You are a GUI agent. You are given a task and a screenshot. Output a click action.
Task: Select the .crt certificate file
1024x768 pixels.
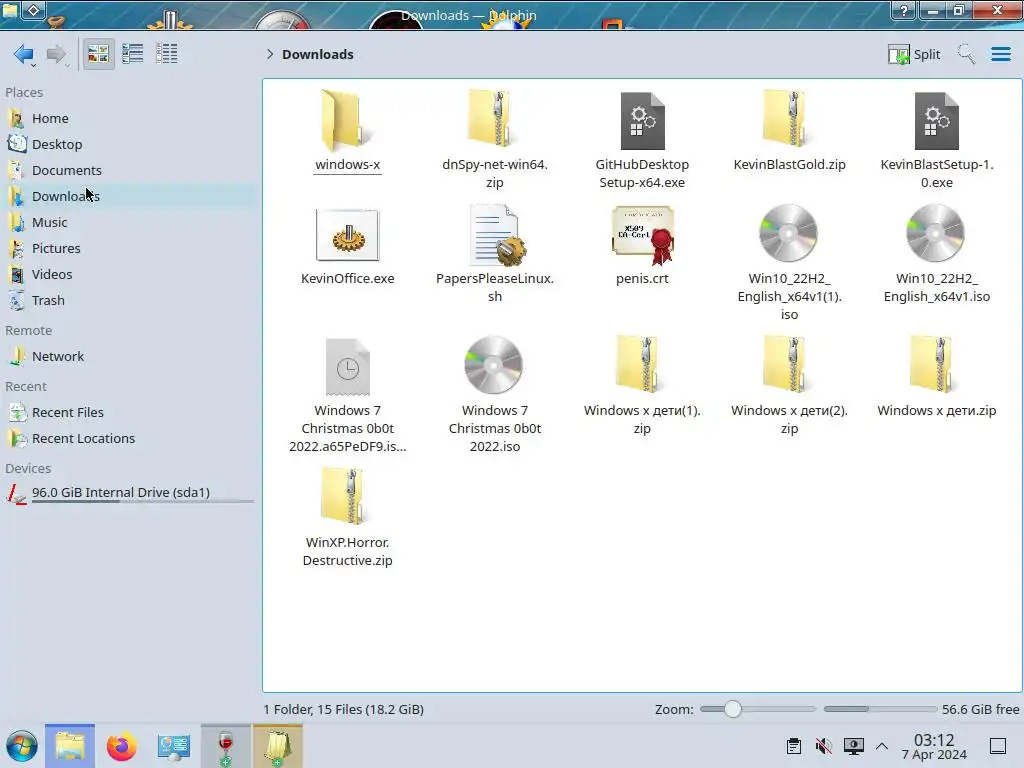pos(642,246)
